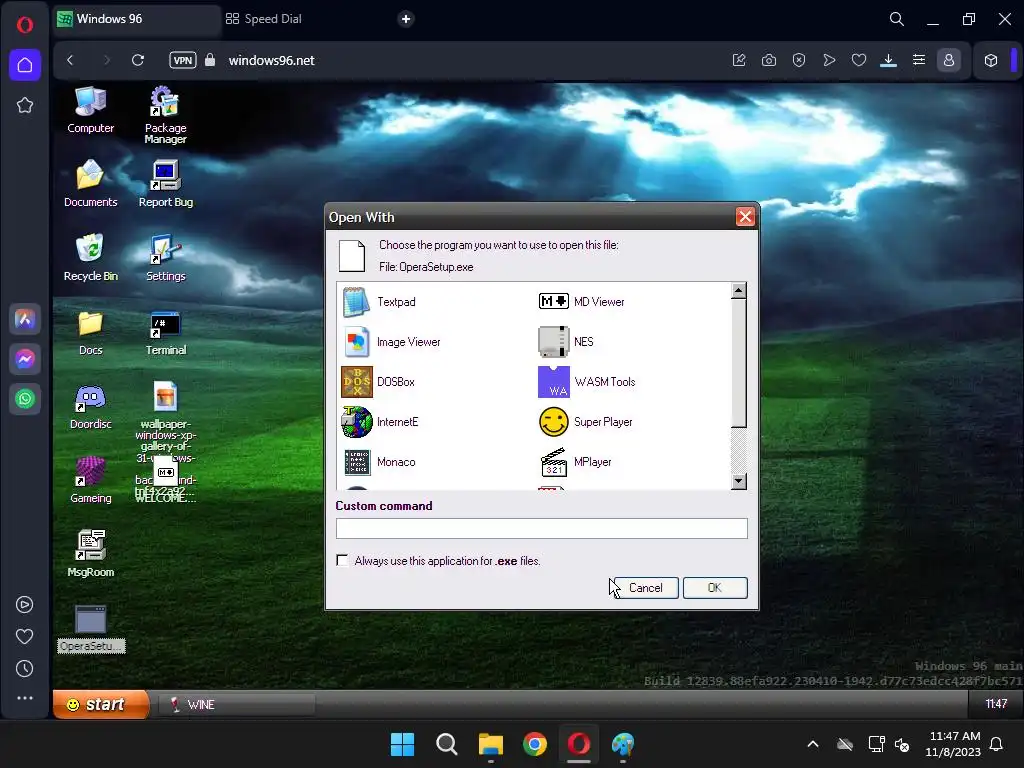
Task: Choose Super Player from the list
Action: [x=585, y=422]
